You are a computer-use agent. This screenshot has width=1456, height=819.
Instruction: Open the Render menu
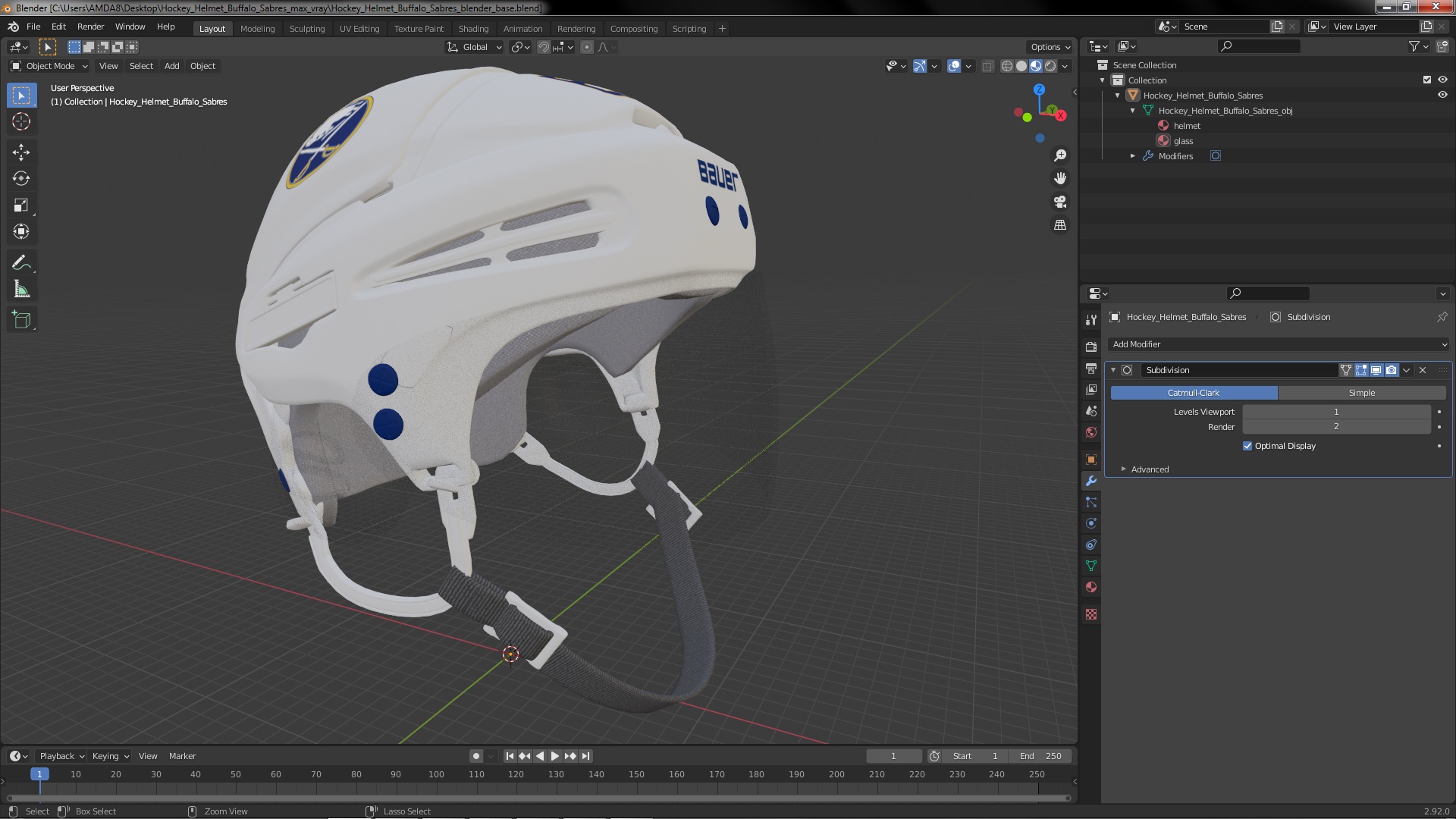click(90, 27)
